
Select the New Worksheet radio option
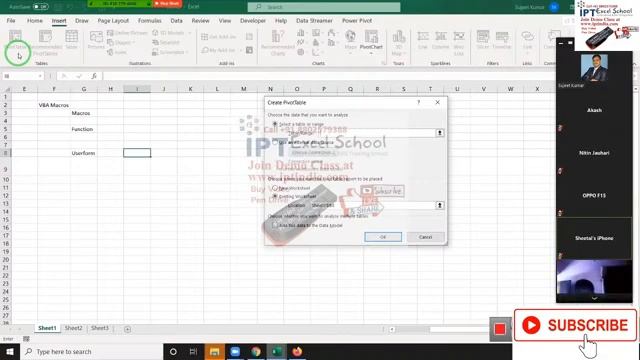275,188
